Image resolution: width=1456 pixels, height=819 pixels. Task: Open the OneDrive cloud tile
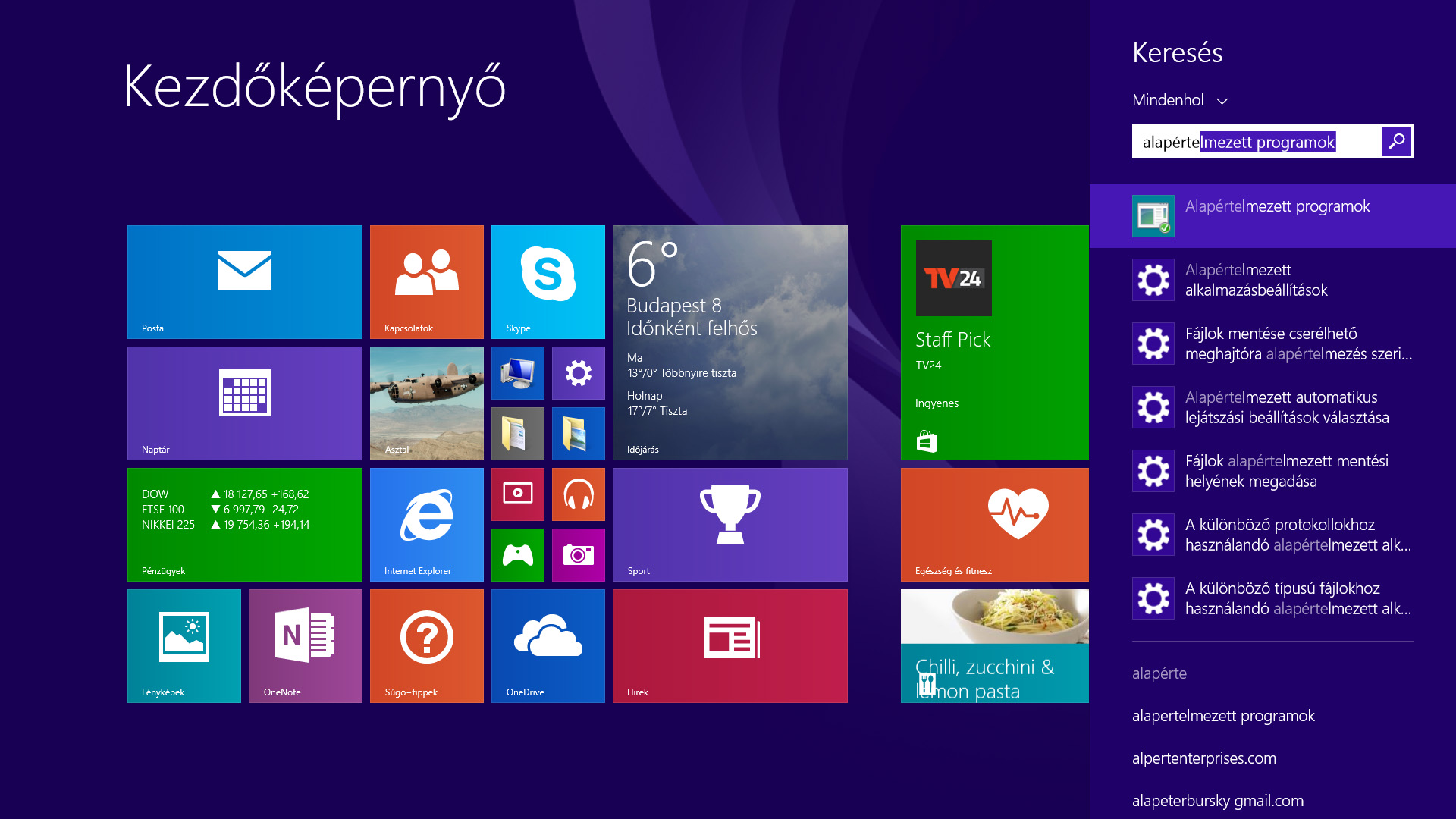[x=548, y=645]
